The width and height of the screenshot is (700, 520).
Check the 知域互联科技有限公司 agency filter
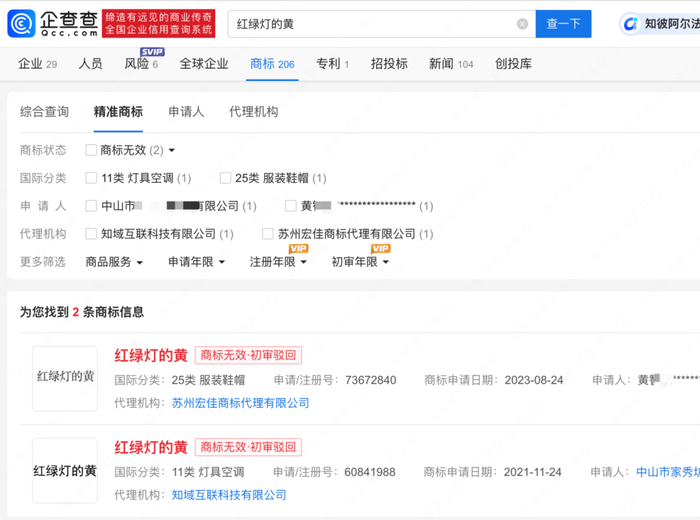pos(91,233)
